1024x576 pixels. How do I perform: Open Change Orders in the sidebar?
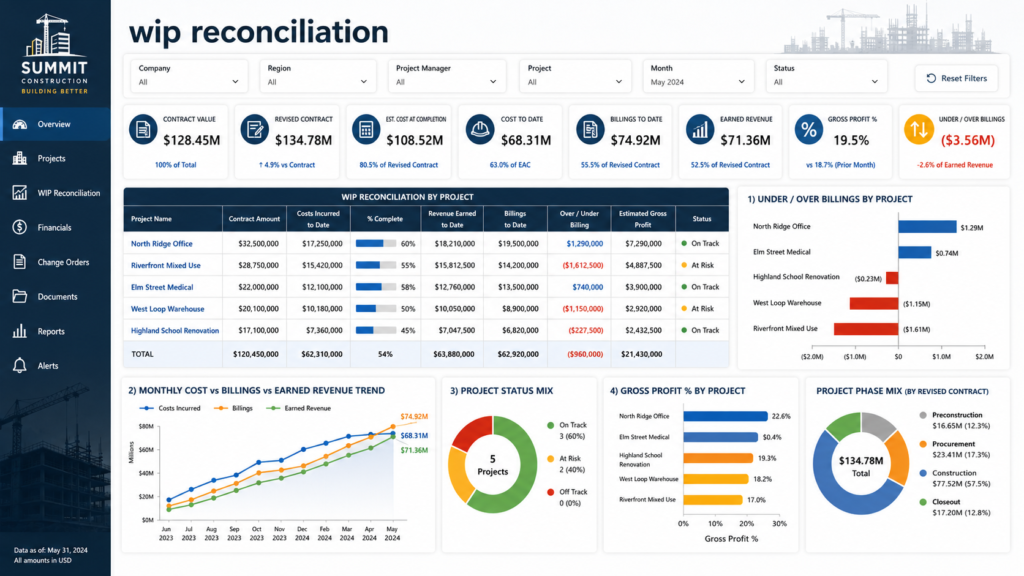(x=55, y=262)
